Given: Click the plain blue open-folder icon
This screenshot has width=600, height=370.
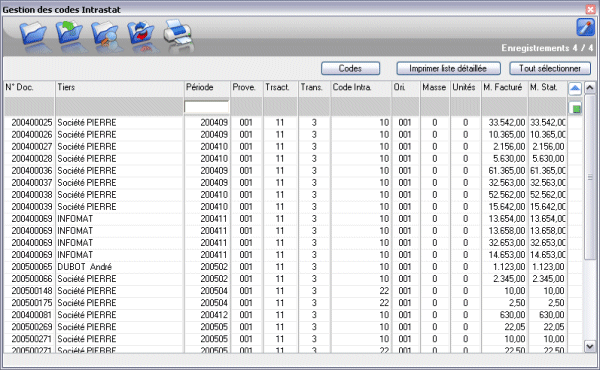Looking at the screenshot, I should click(33, 33).
